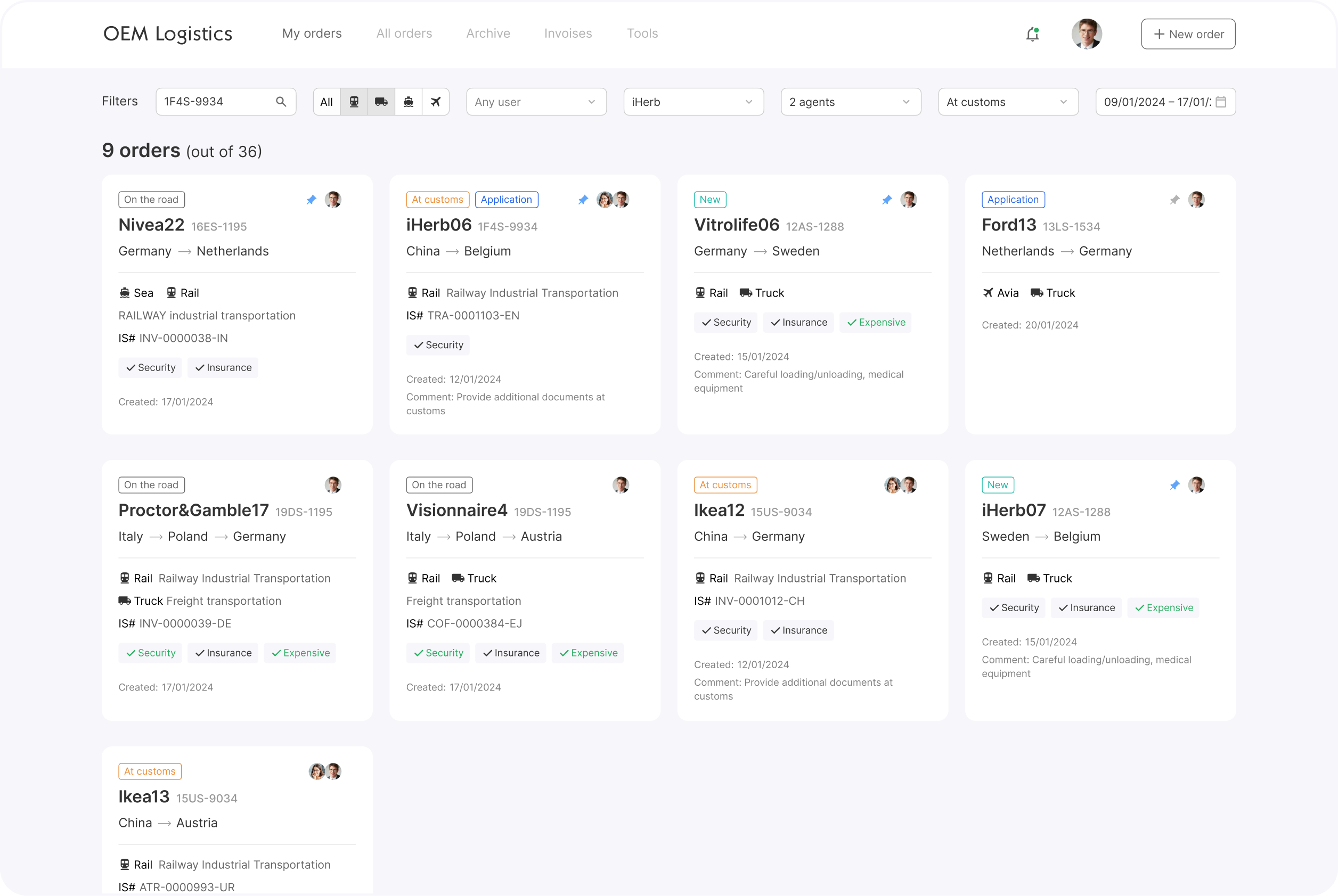Click the New order button

[1188, 34]
